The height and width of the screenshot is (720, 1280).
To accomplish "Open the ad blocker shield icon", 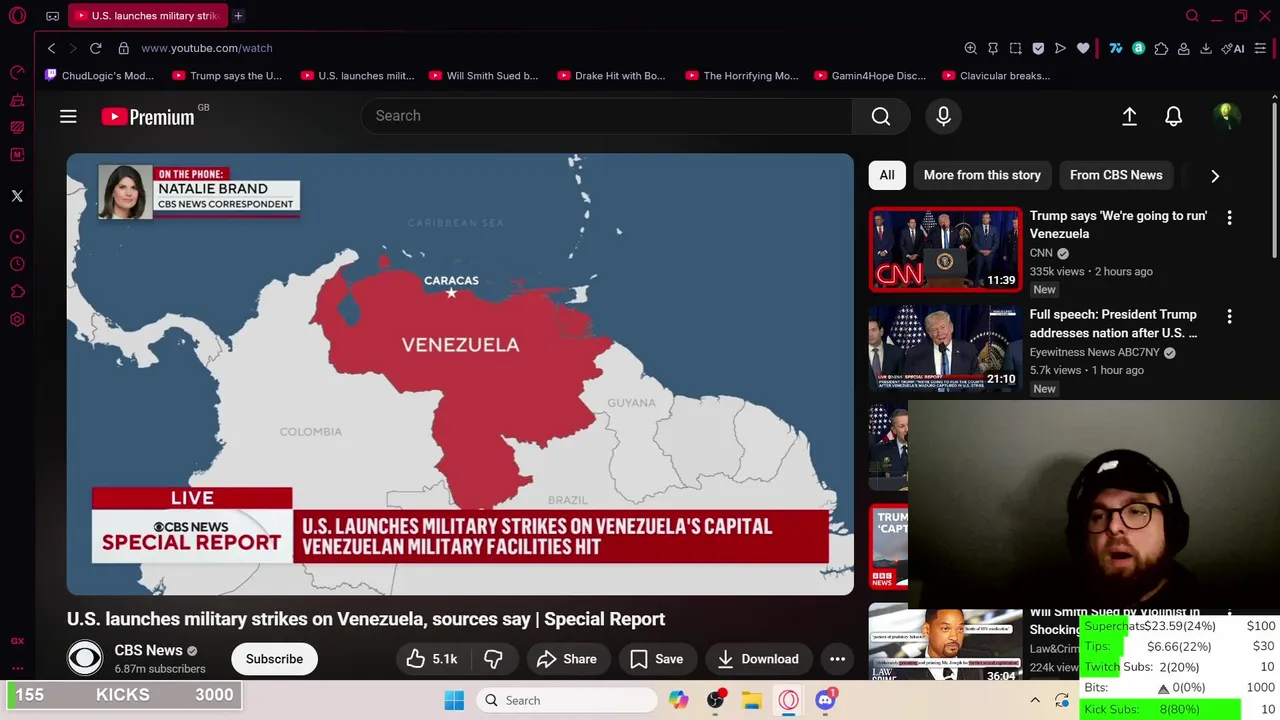I will (x=1038, y=48).
